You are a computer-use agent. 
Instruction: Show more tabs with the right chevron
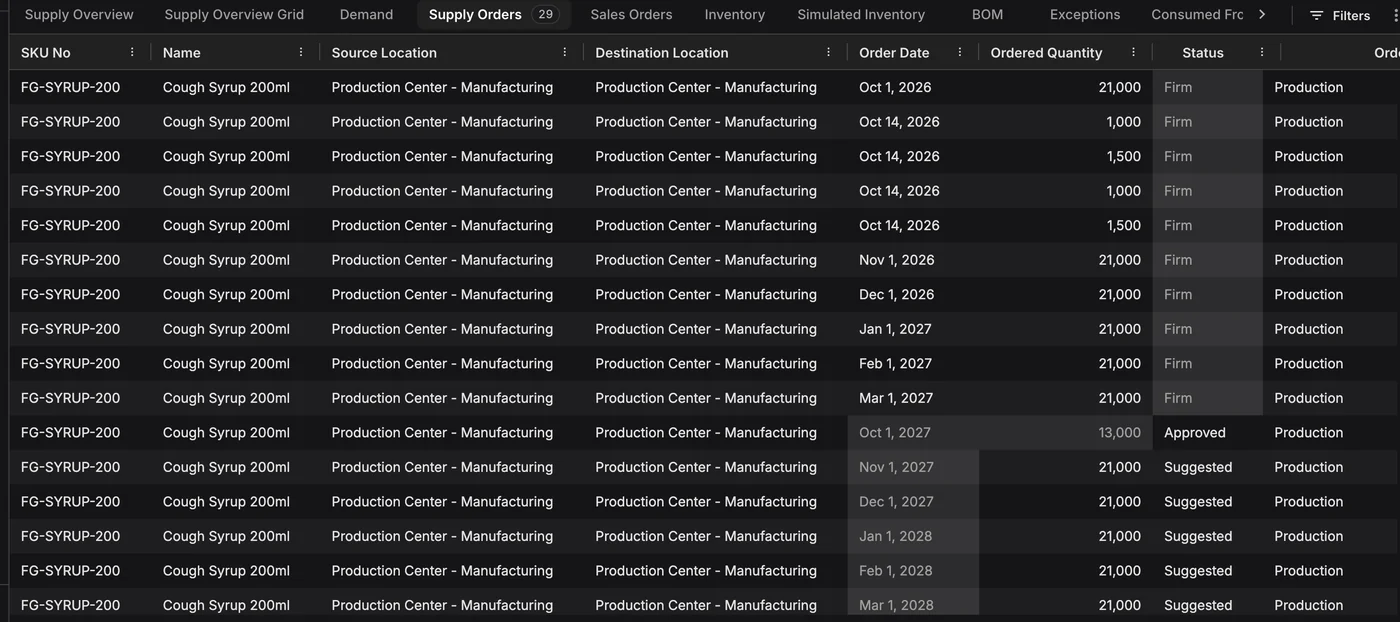point(1262,14)
